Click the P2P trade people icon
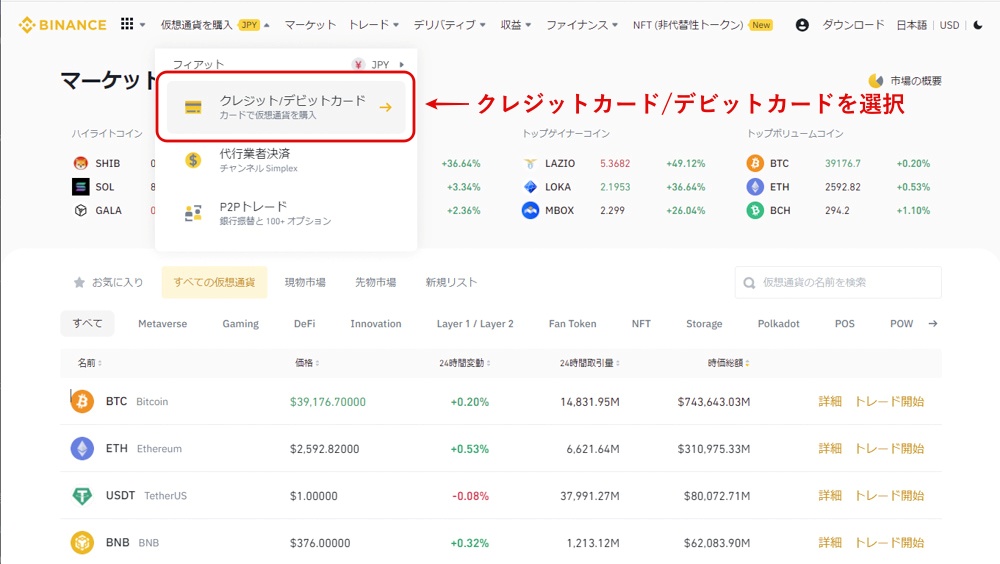The width and height of the screenshot is (1000, 564). (x=193, y=213)
